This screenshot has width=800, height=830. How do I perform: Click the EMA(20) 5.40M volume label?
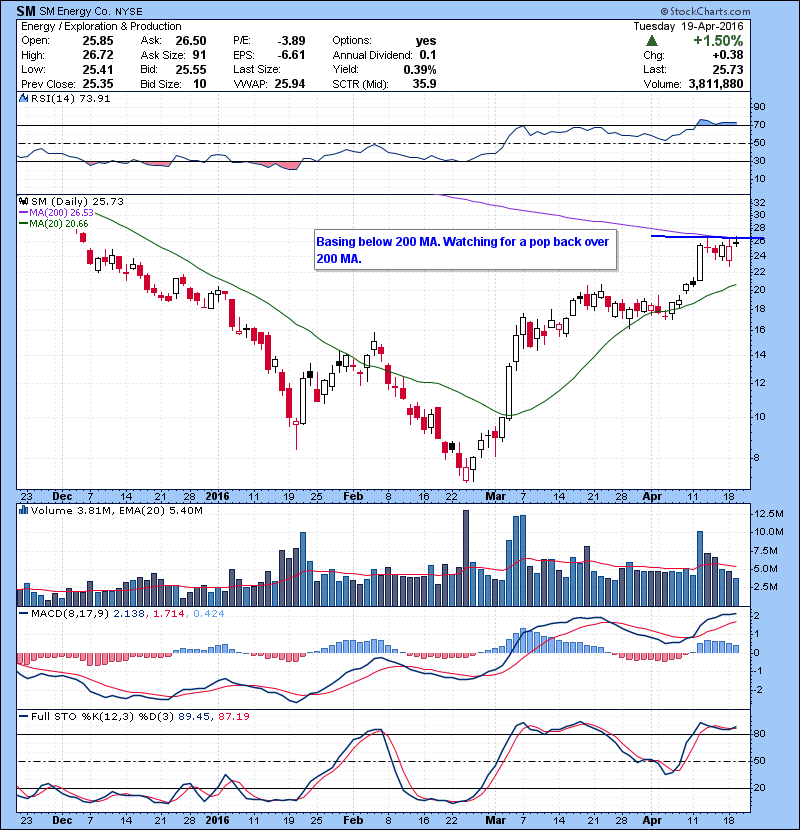click(161, 510)
